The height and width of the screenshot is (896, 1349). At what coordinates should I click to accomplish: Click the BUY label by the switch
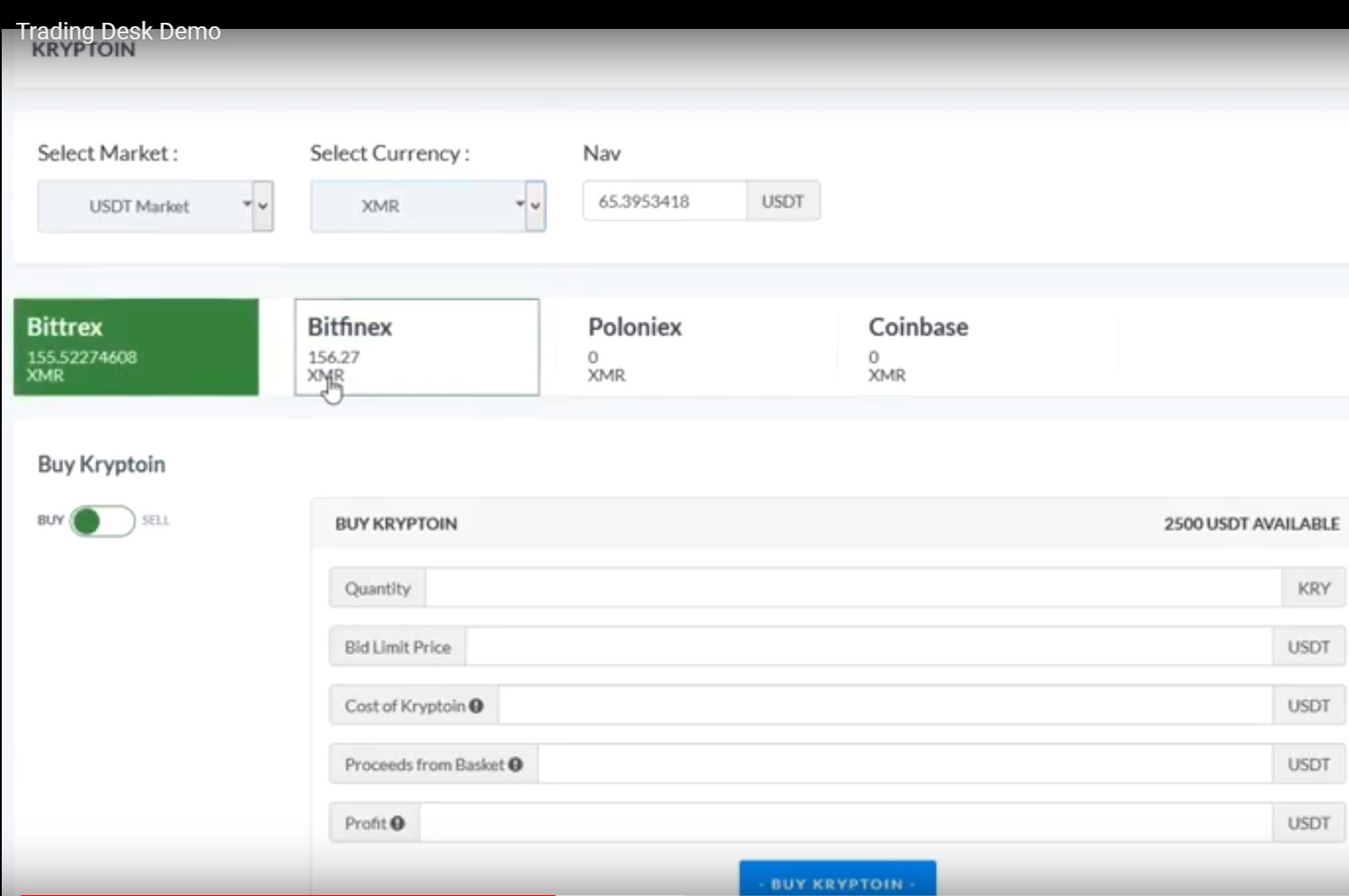point(51,520)
